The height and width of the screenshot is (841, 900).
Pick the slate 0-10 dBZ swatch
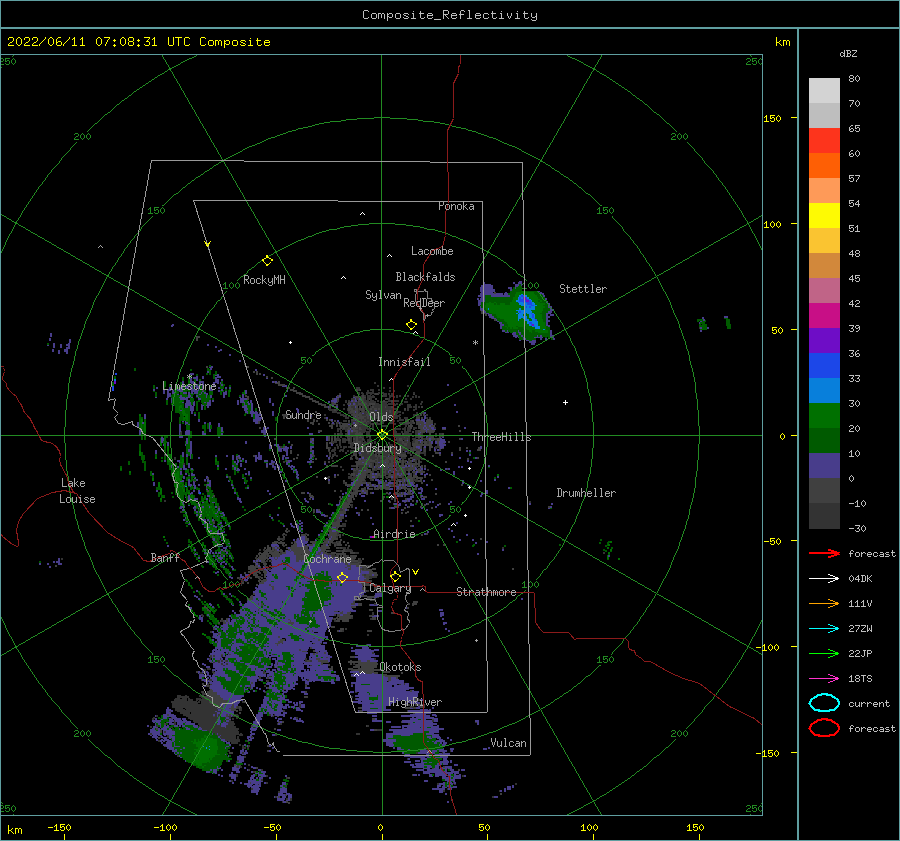click(x=824, y=466)
